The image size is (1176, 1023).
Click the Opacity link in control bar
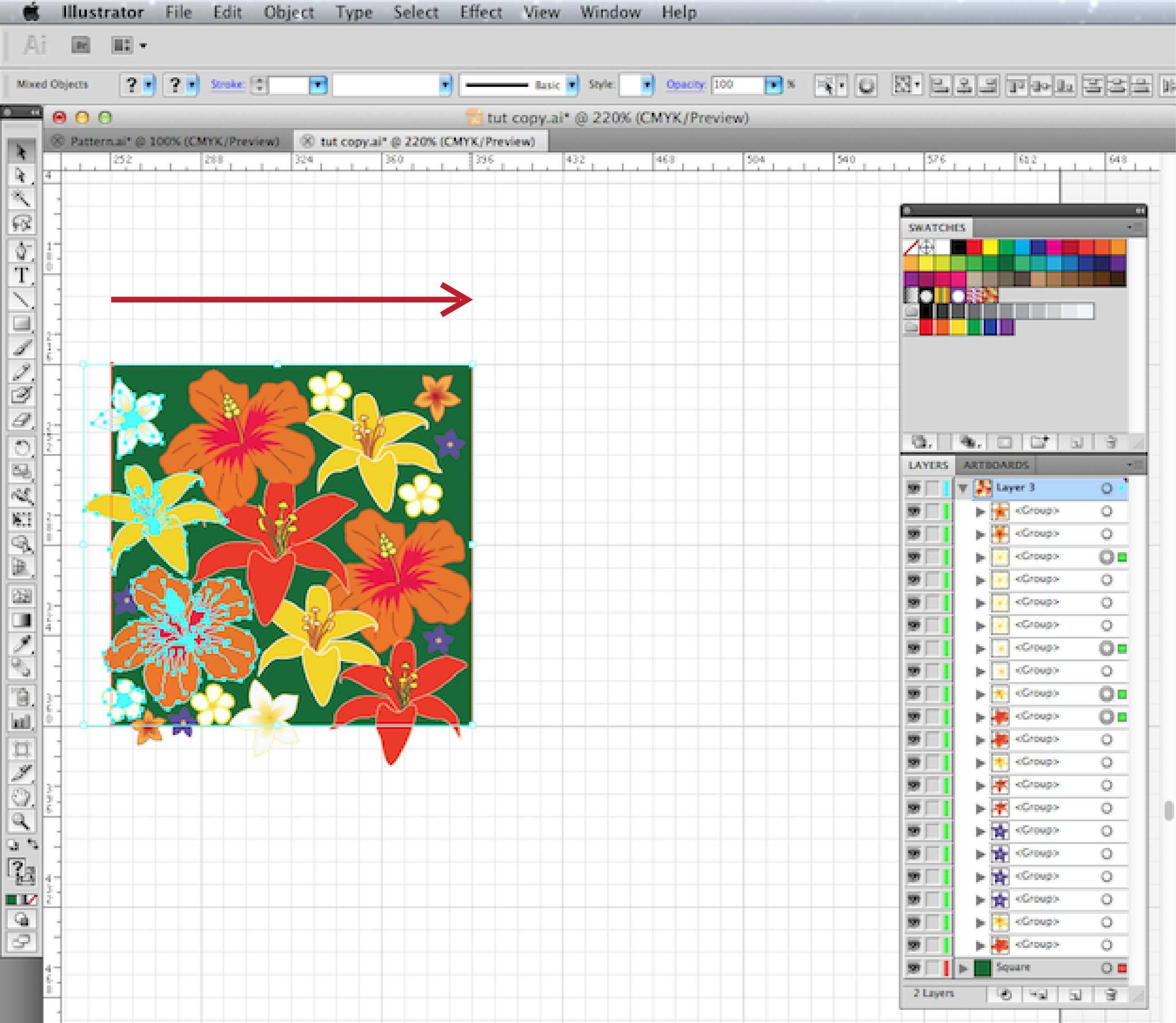pyautogui.click(x=685, y=85)
